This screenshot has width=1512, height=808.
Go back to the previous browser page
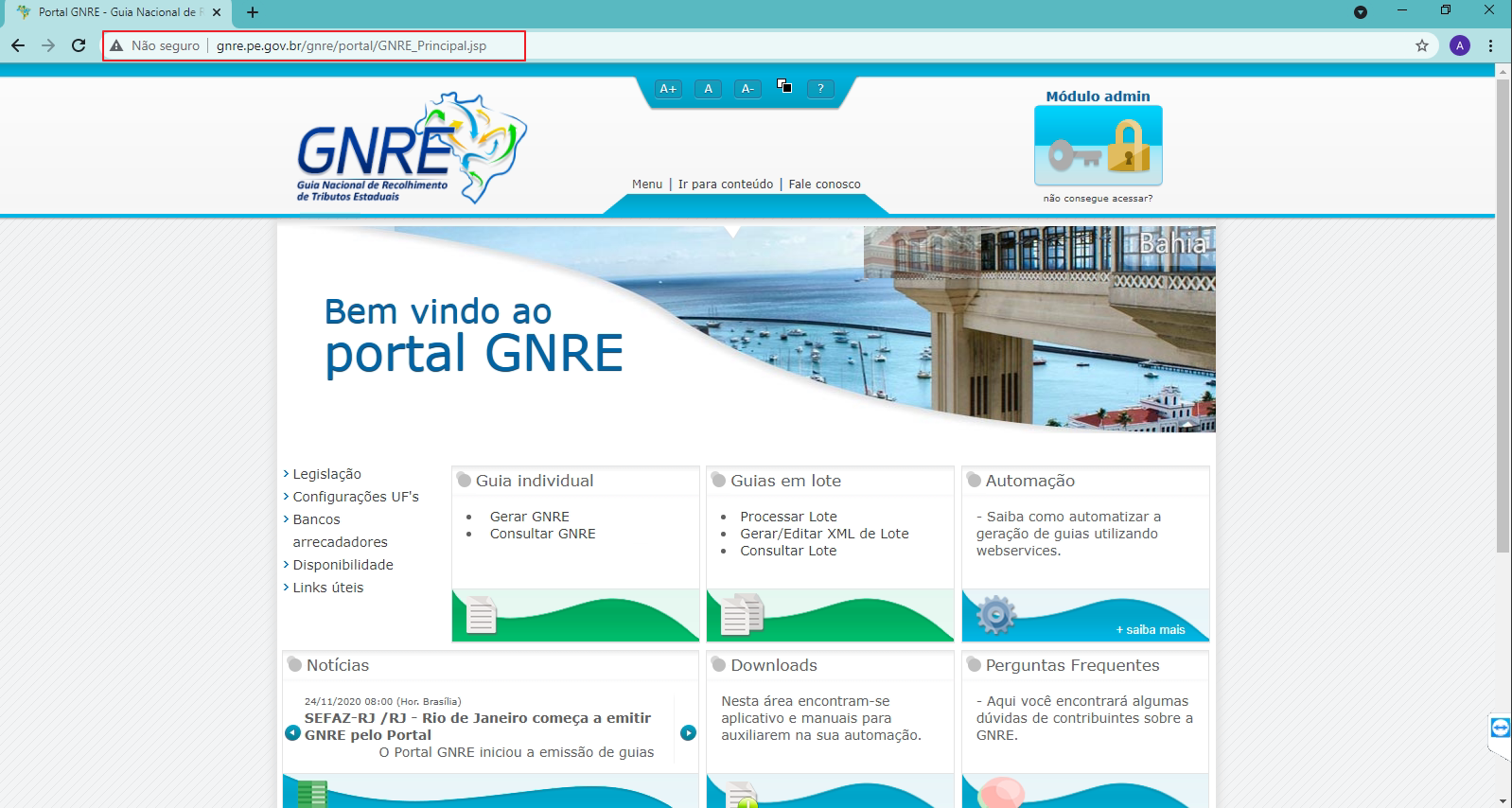point(18,45)
